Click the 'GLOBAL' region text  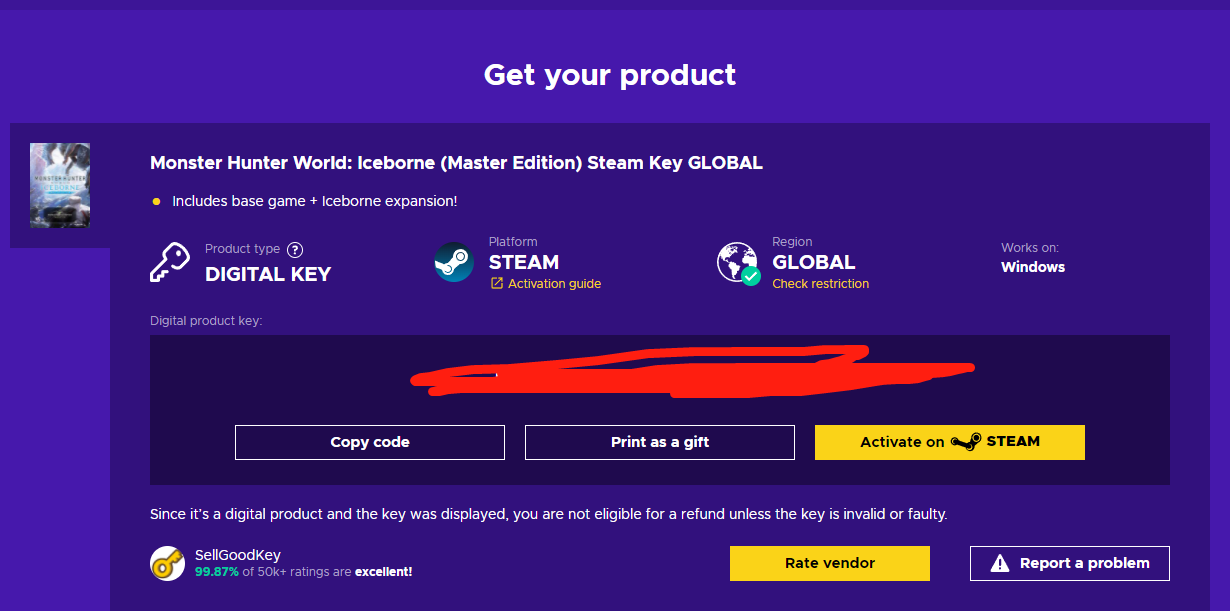pyautogui.click(x=814, y=262)
